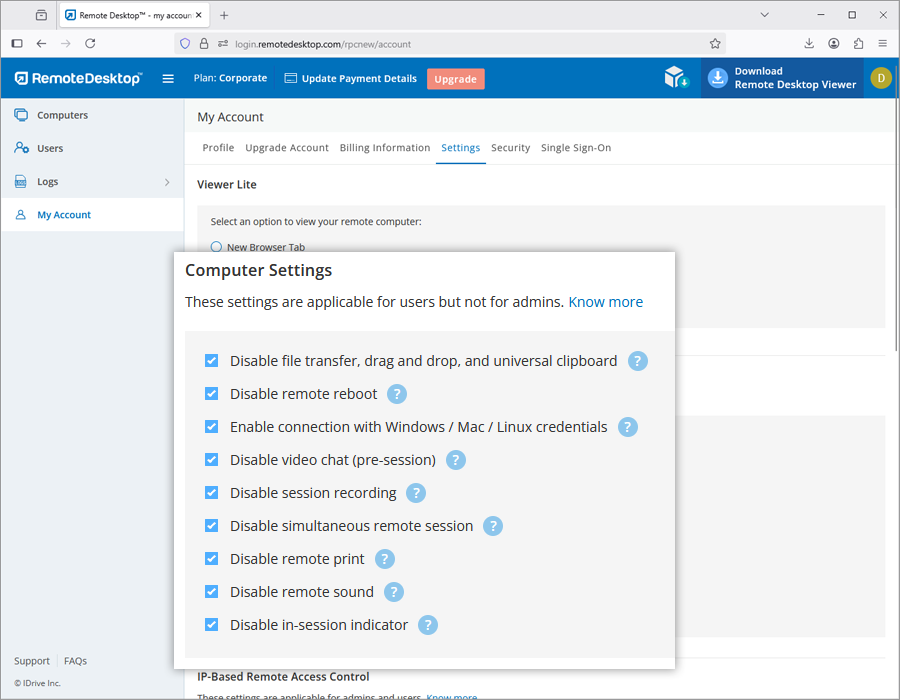Screen dimensions: 900x700
Task: Uncheck Disable remote sound checkbox
Action: (211, 592)
